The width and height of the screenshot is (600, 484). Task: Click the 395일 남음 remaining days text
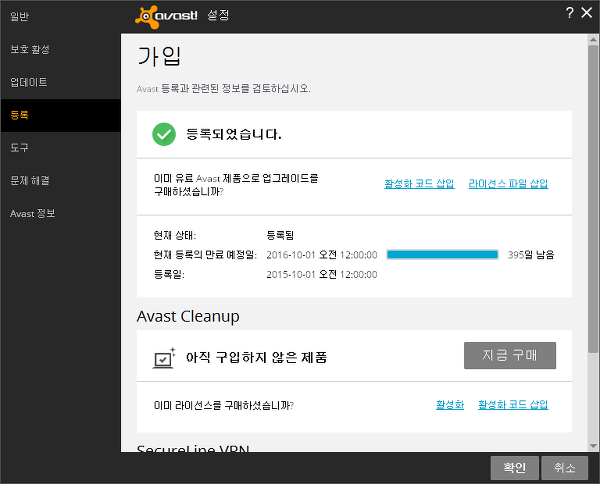click(531, 255)
